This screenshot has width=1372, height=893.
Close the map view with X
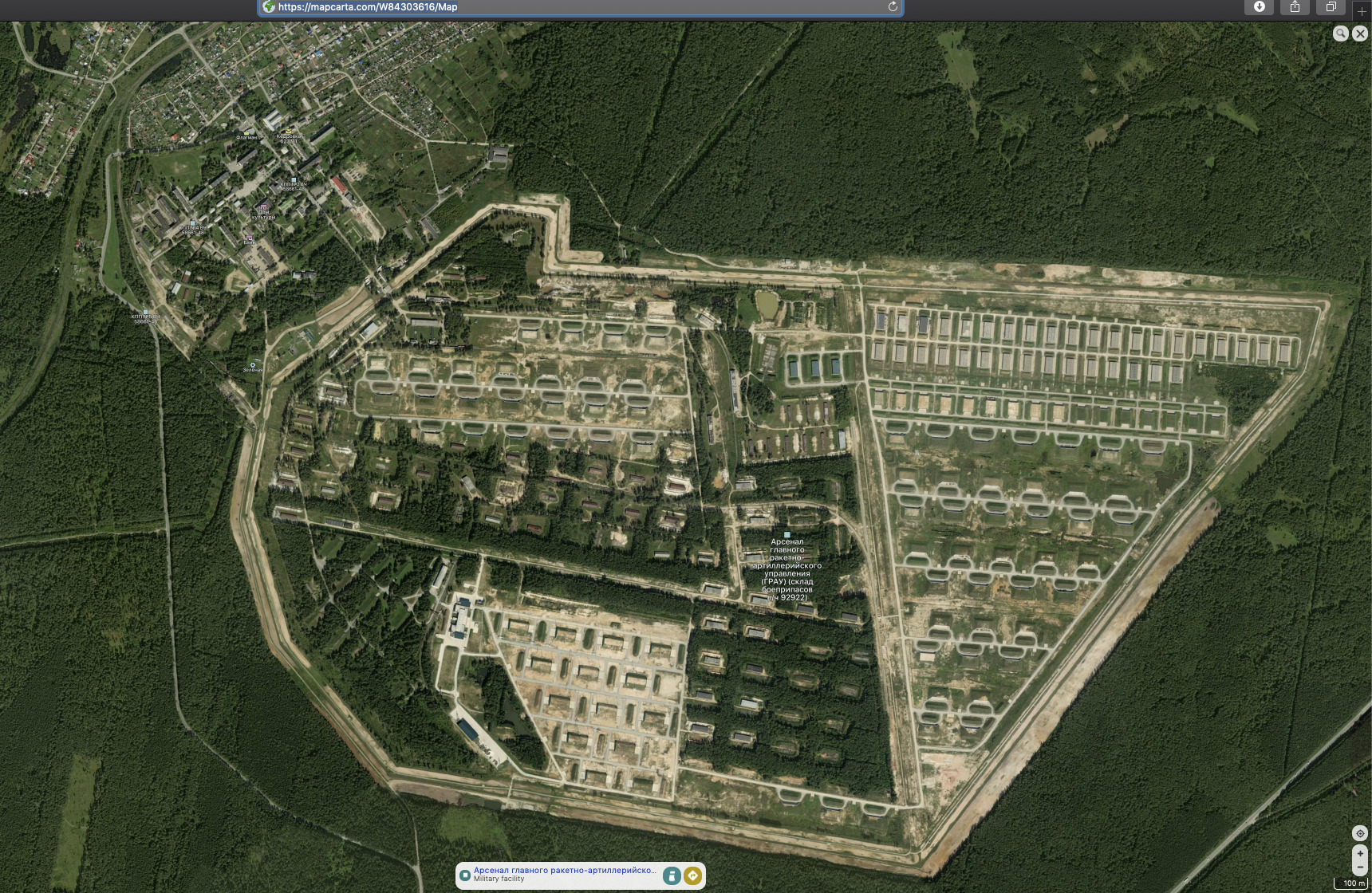1360,33
